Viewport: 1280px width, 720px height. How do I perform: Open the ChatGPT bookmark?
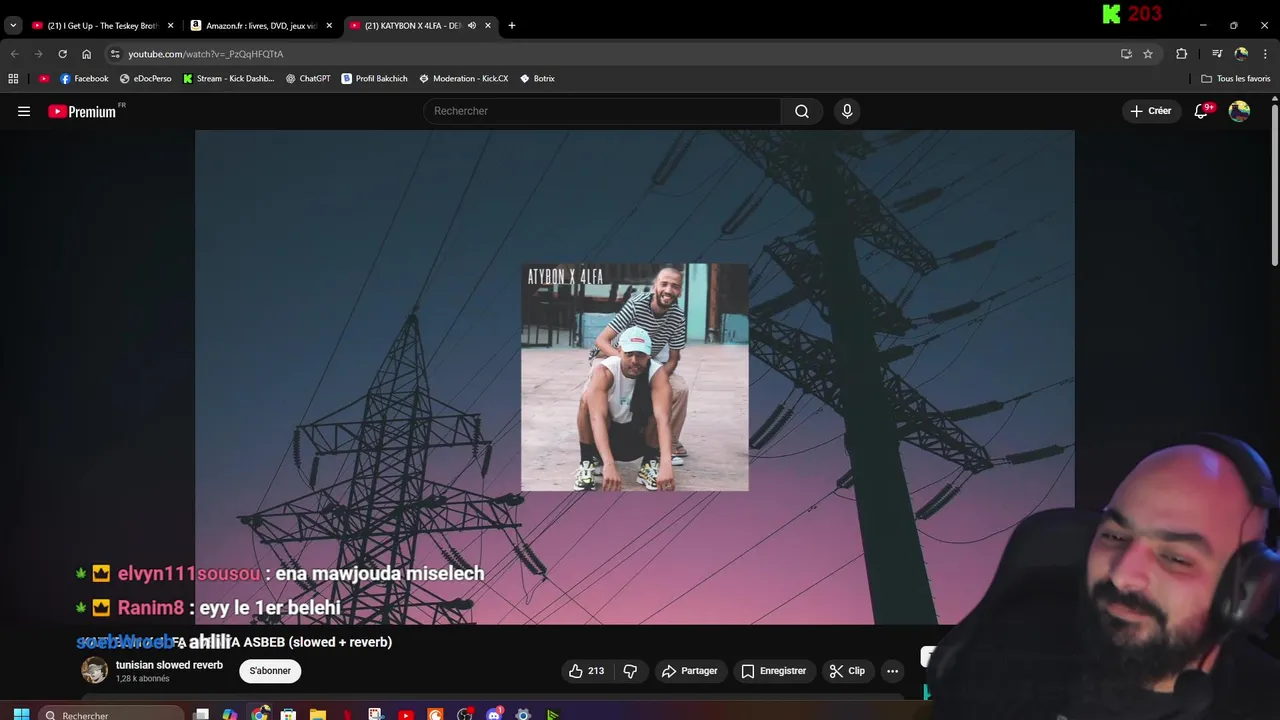(x=308, y=78)
